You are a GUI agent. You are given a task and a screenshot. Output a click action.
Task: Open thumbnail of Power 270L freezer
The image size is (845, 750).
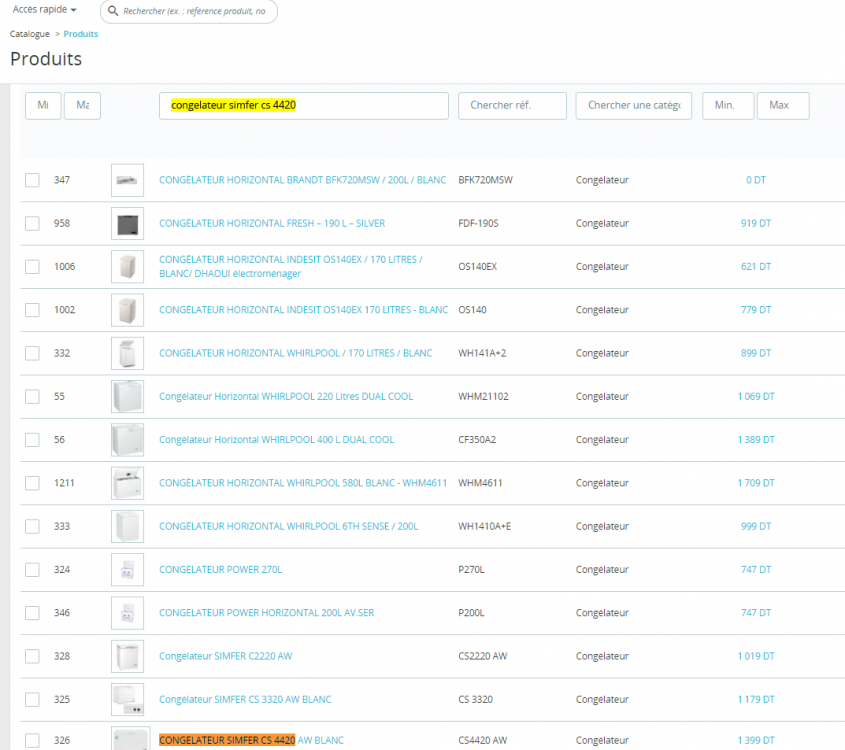point(127,570)
